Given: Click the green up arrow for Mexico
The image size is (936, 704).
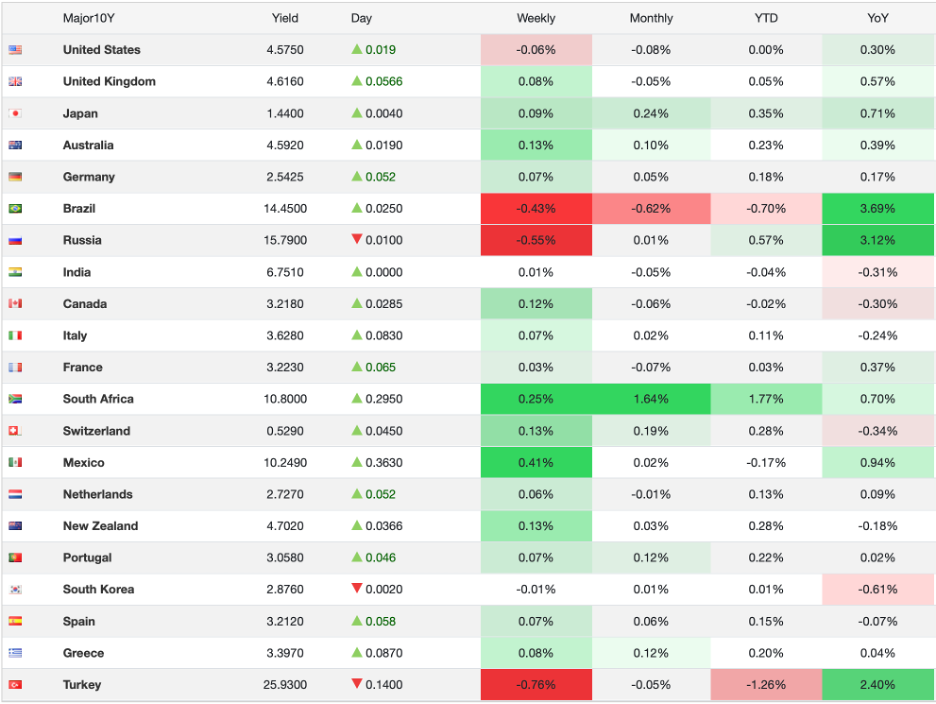Looking at the screenshot, I should pyautogui.click(x=356, y=462).
